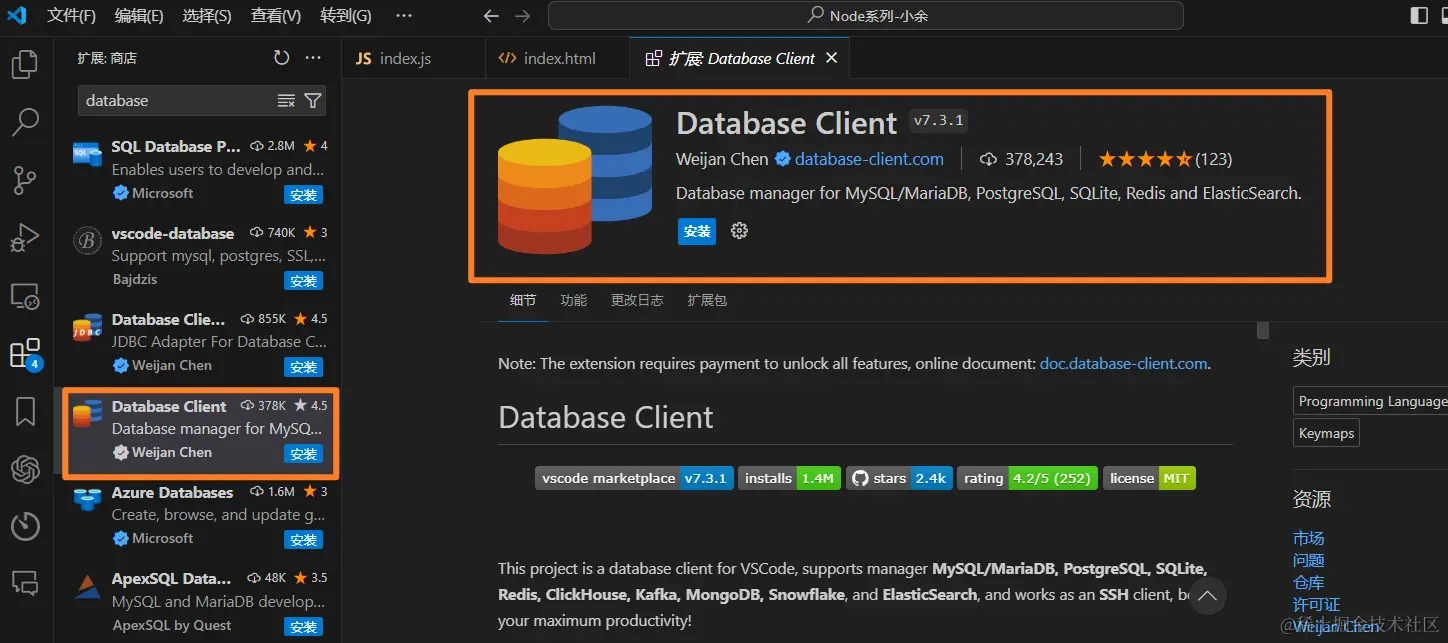Screen dimensions: 1448x643
Task: Select the Azure Databases list item
Action: pyautogui.click(x=198, y=515)
